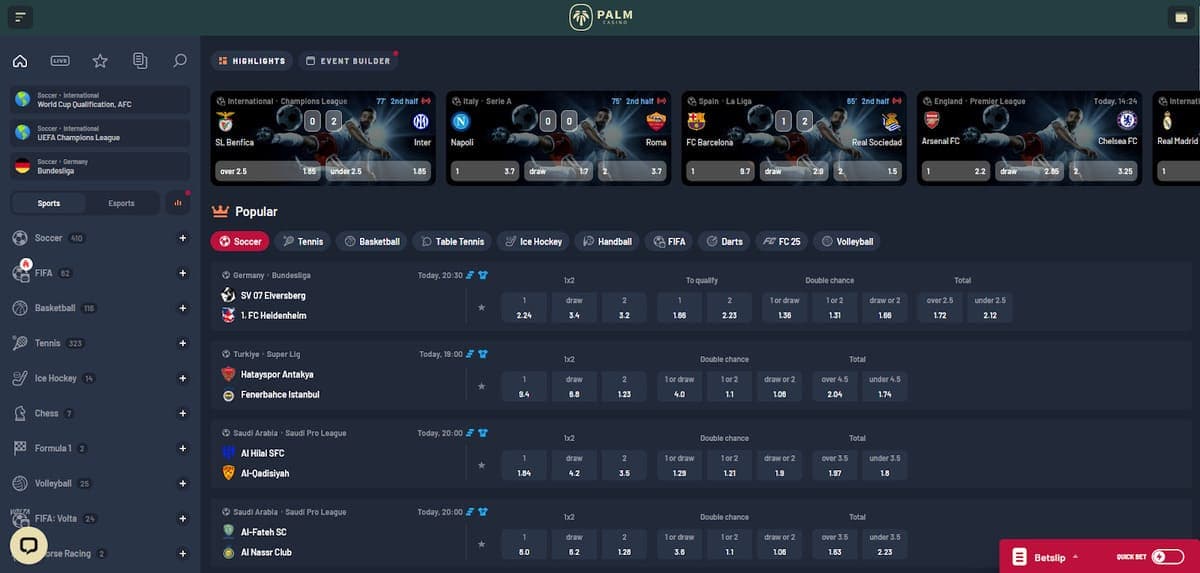
Task: Expand the Soccer category plus button
Action: (x=182, y=238)
